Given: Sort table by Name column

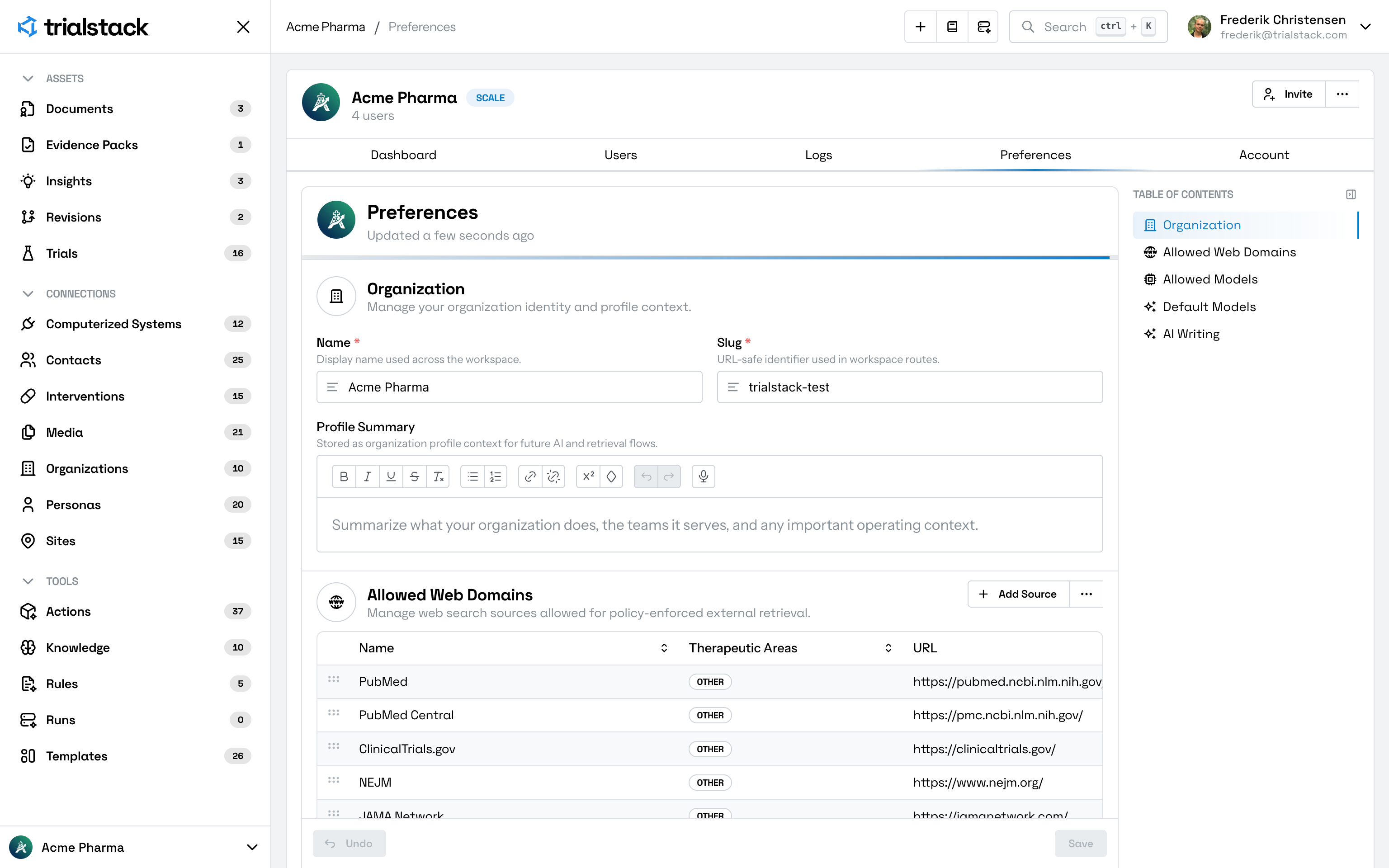Looking at the screenshot, I should [664, 648].
